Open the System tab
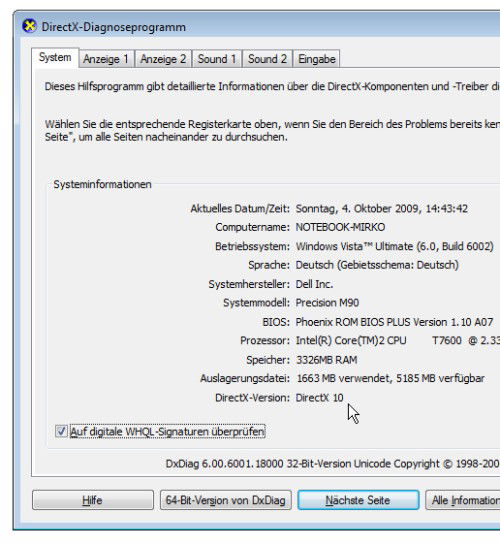Image resolution: width=500 pixels, height=545 pixels. (x=55, y=57)
